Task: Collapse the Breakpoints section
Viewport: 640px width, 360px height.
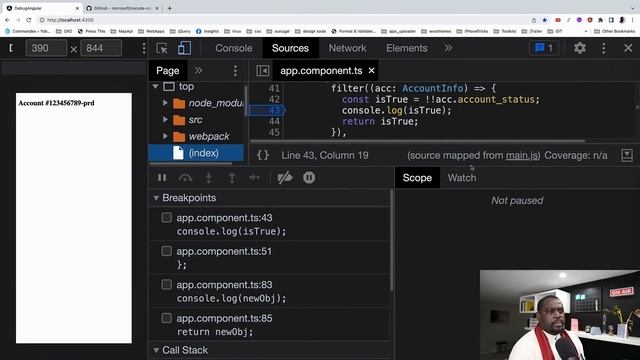Action: [156, 198]
